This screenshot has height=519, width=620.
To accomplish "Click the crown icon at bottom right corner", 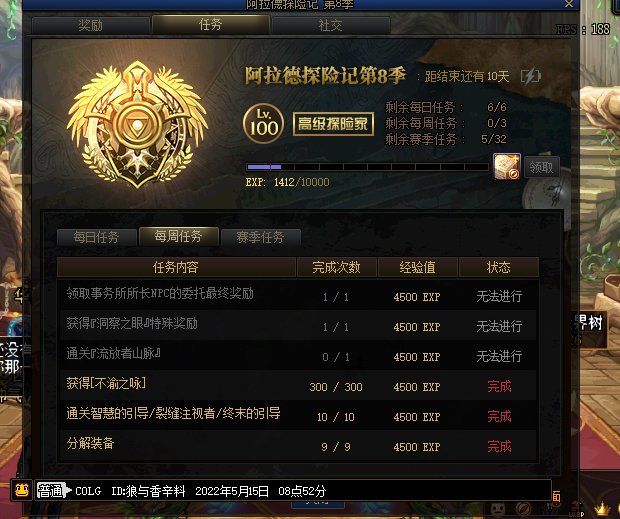I will 603,507.
